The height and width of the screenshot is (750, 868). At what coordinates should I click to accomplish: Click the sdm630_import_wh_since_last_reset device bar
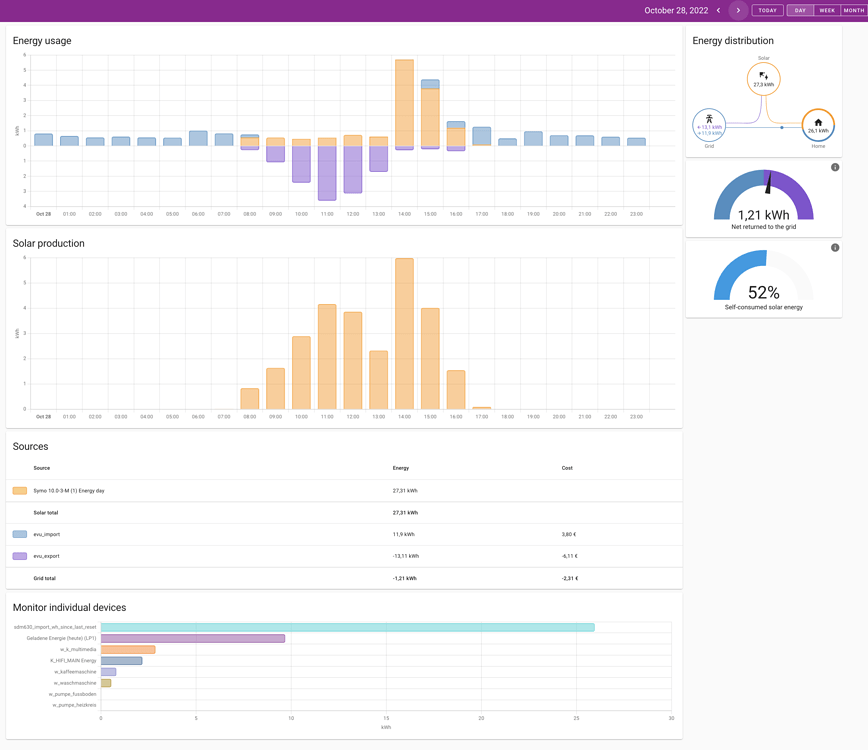(x=347, y=627)
